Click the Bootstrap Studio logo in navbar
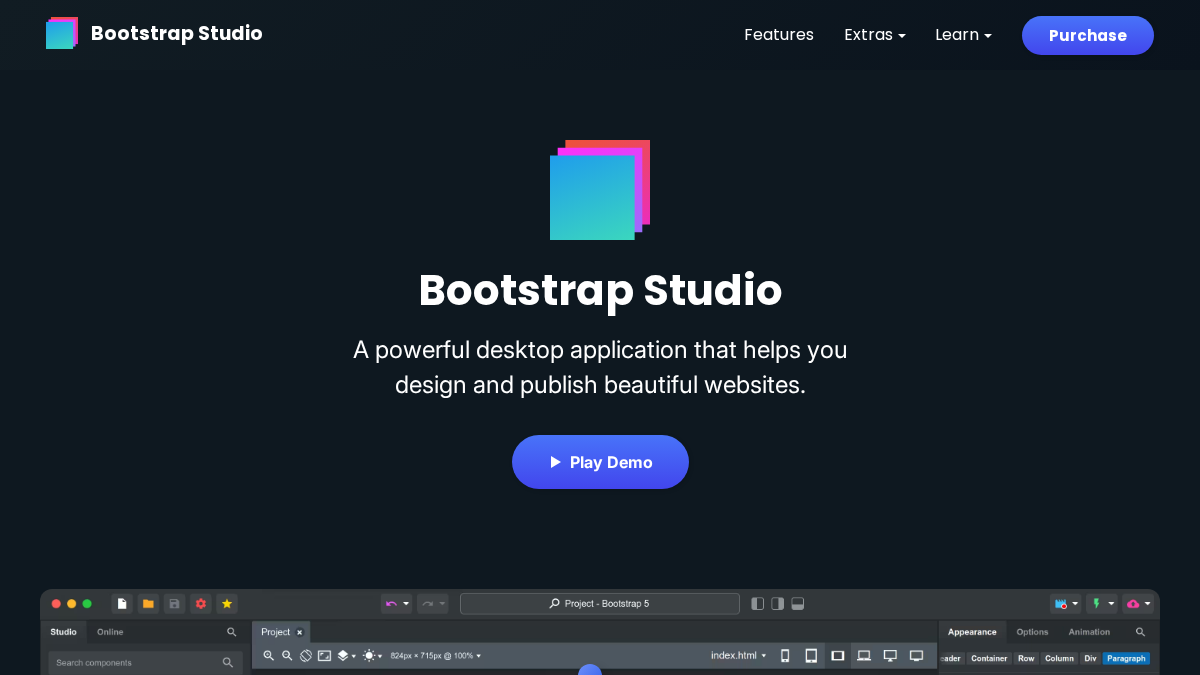 point(62,33)
